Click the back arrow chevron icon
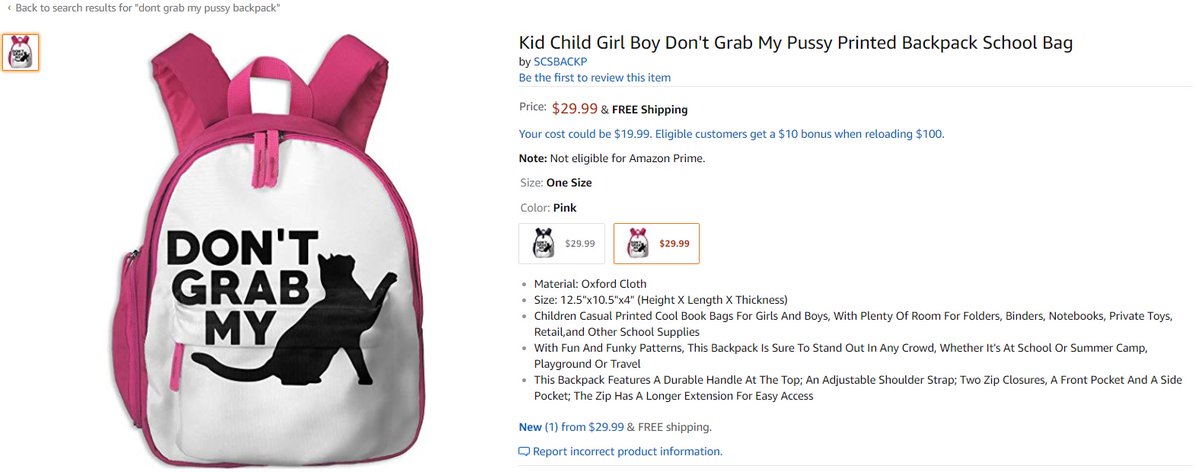 tap(9, 8)
